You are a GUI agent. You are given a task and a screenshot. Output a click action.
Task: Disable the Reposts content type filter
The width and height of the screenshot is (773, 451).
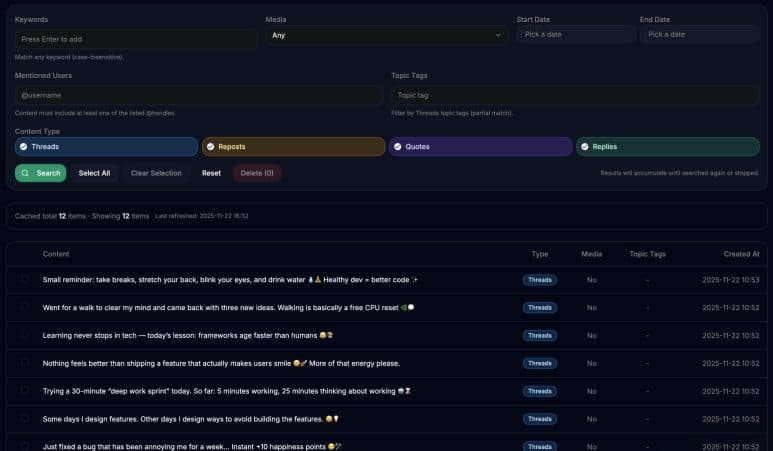point(293,147)
